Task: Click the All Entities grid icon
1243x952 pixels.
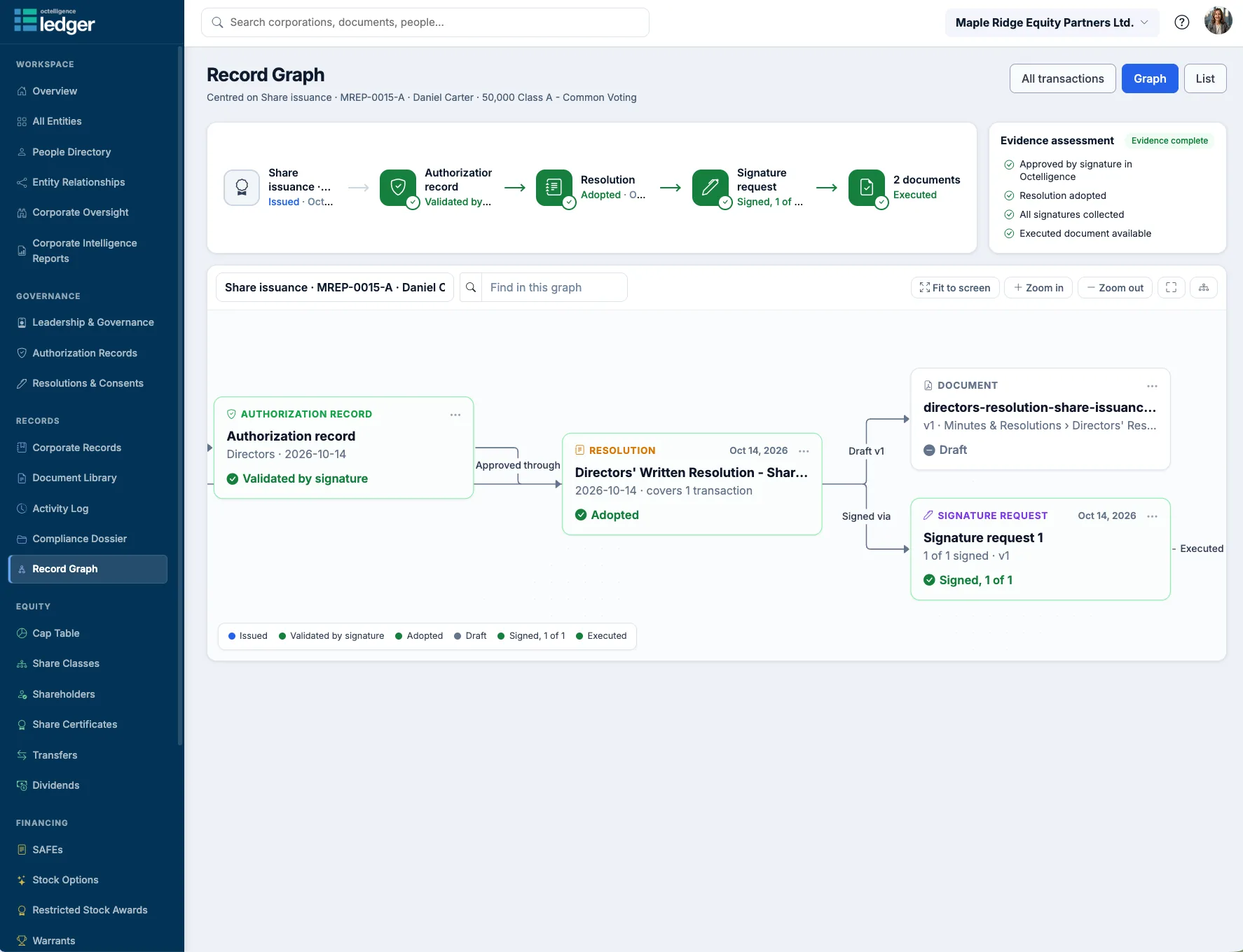Action: tap(22, 121)
